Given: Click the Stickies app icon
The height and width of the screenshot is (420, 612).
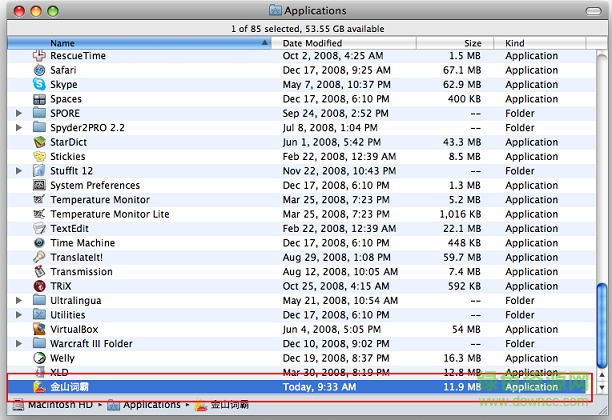Looking at the screenshot, I should (39, 157).
